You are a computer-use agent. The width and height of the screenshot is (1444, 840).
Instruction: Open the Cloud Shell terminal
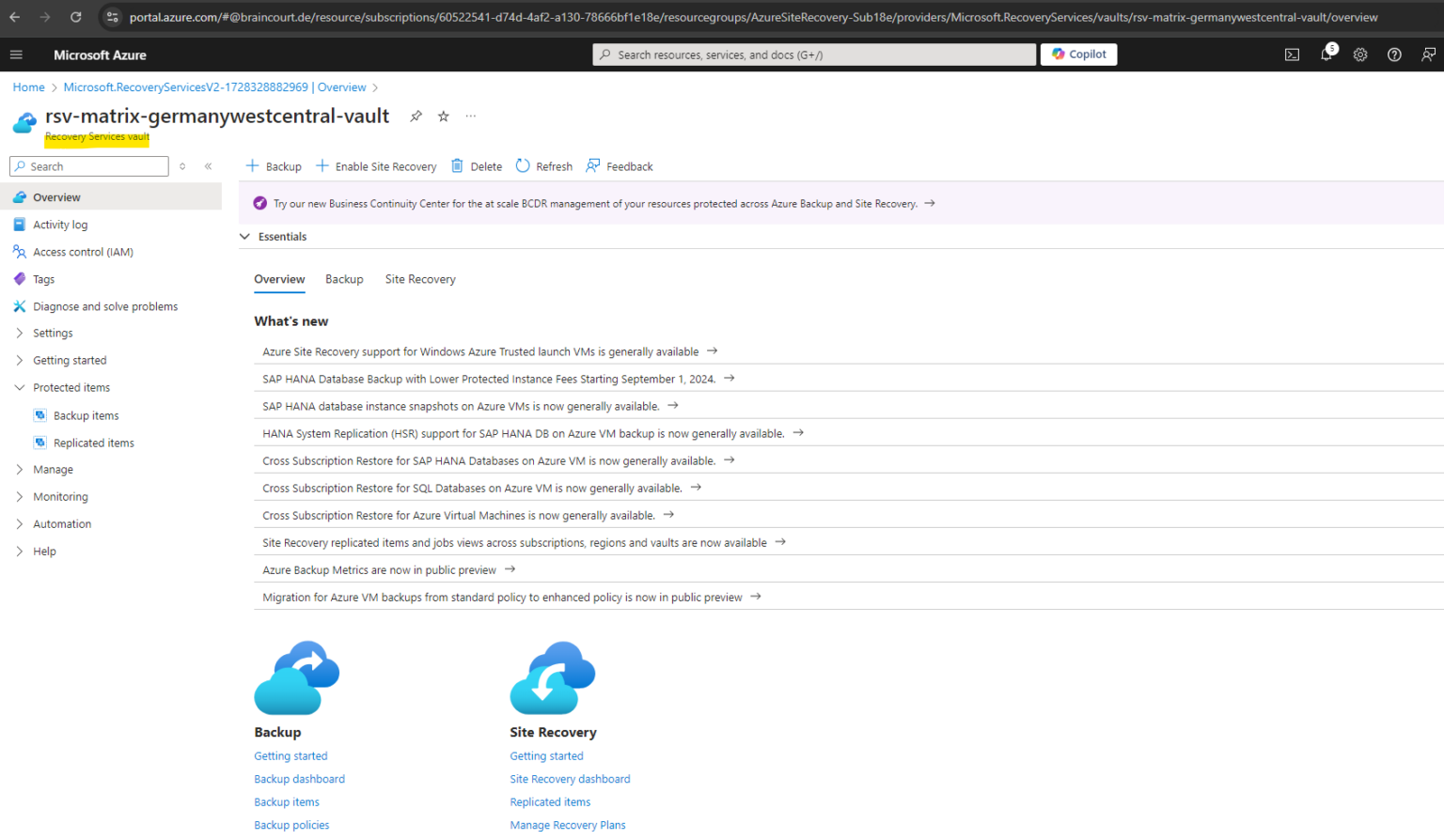1292,54
